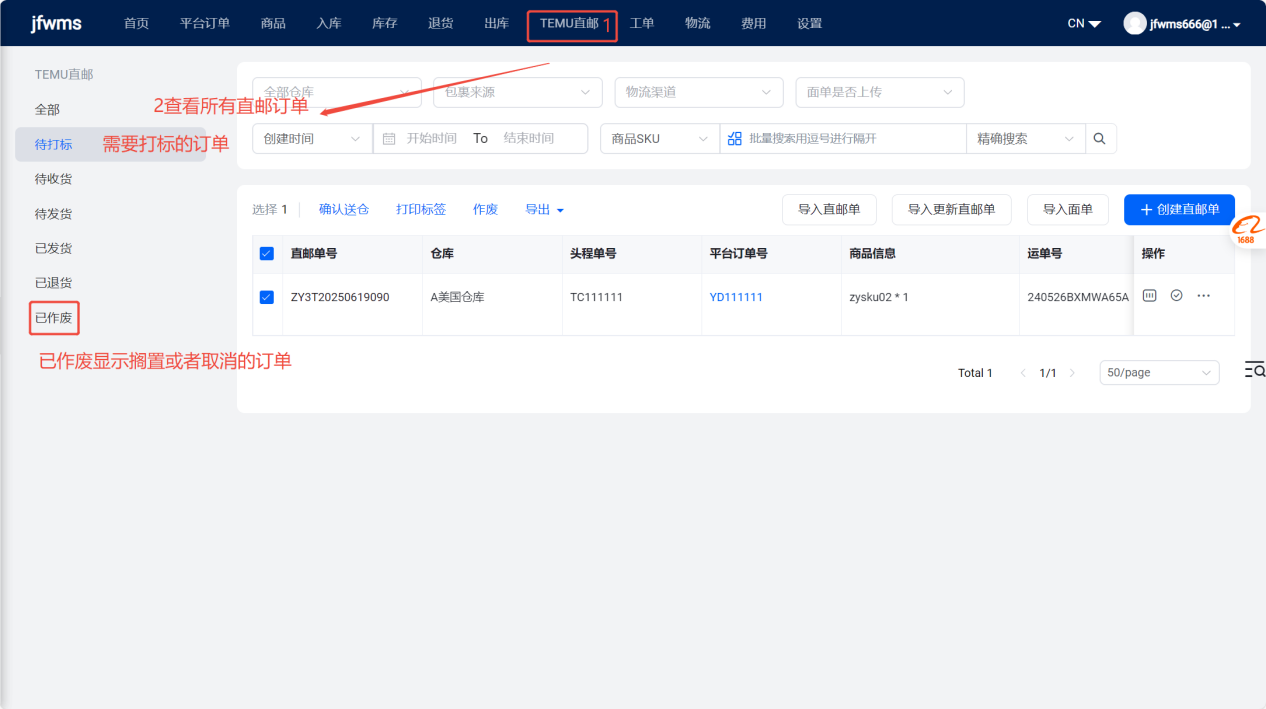Go to previous page arrow
This screenshot has height=709, width=1266.
(x=1023, y=373)
